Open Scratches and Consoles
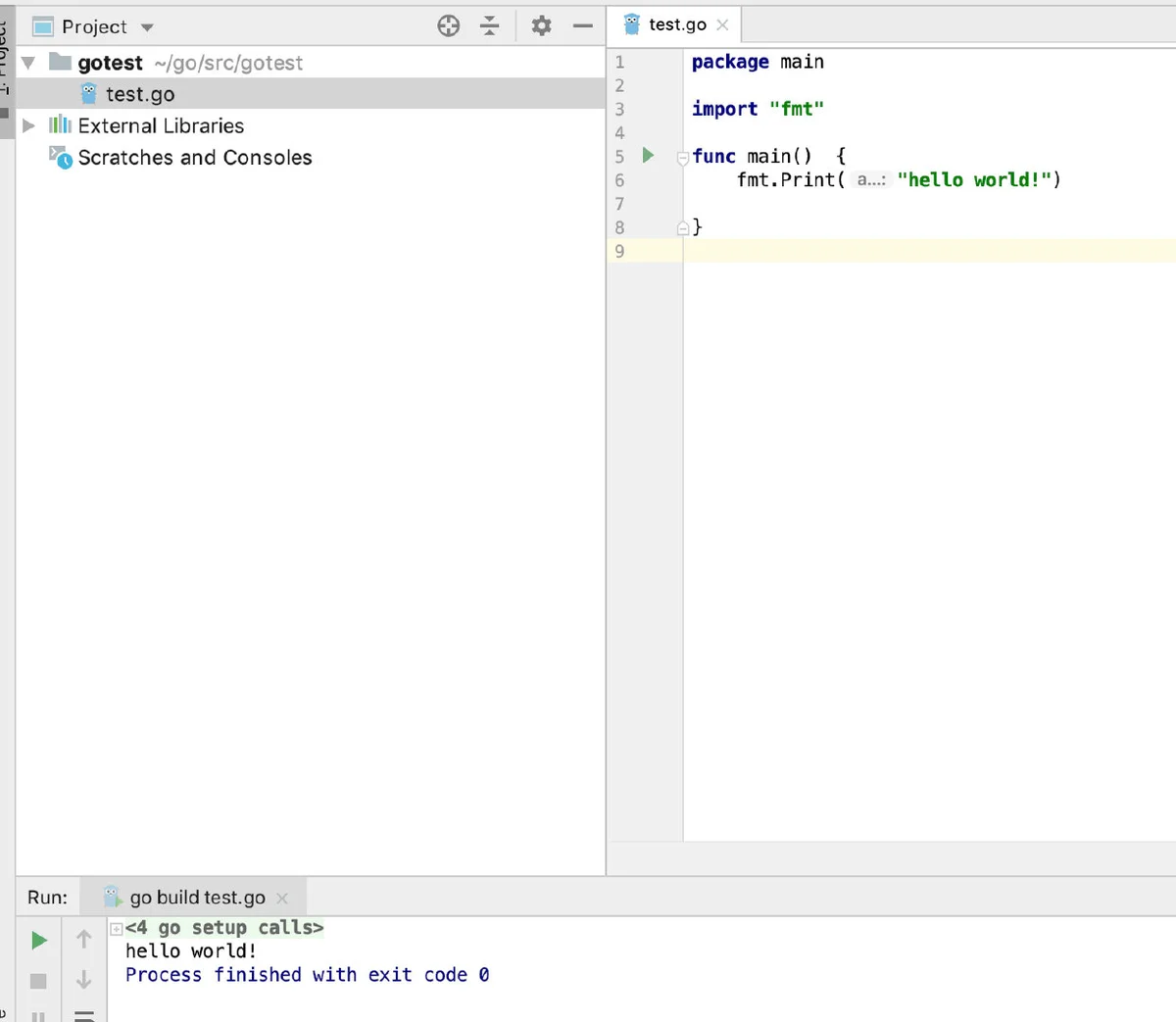 coord(194,158)
